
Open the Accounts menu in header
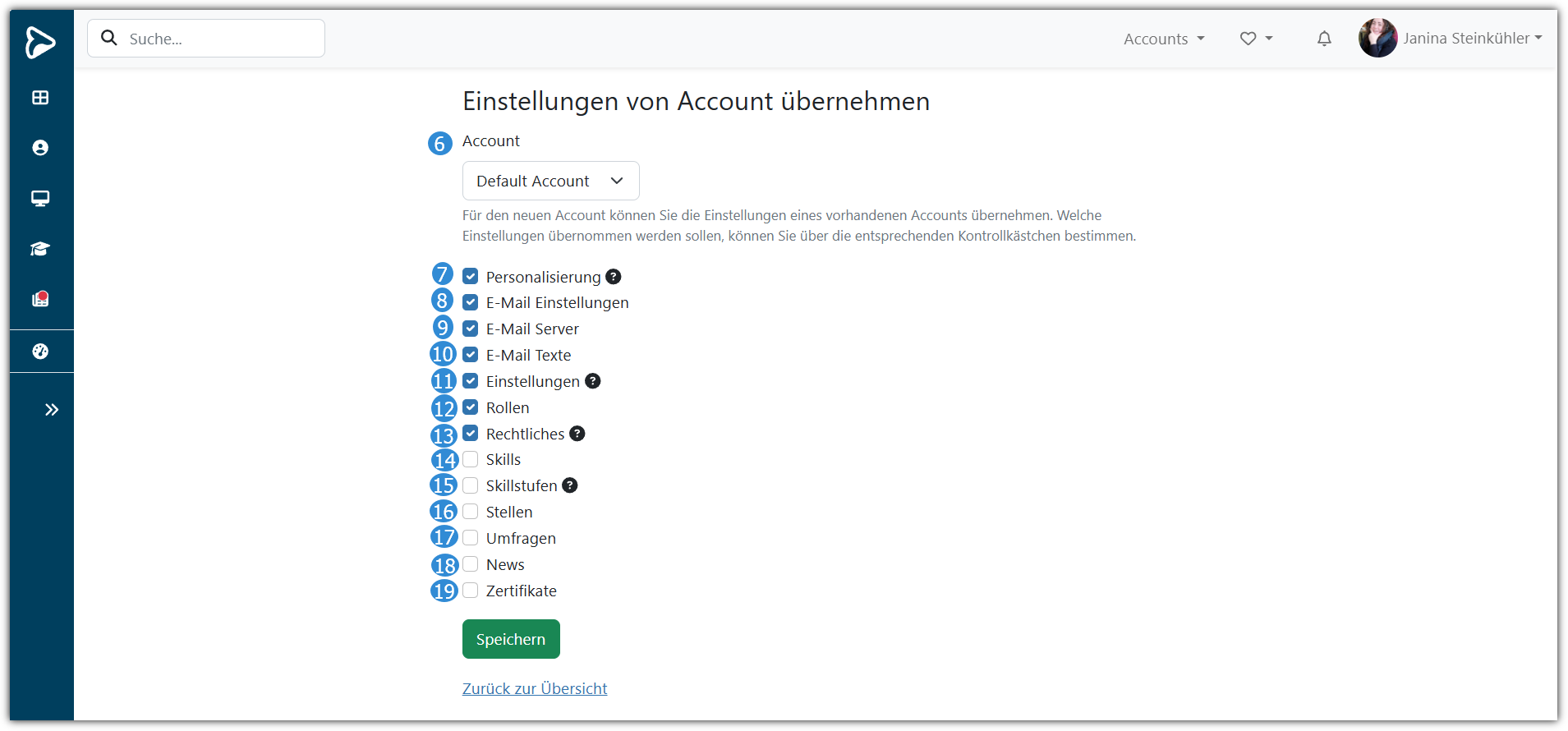(x=1164, y=39)
